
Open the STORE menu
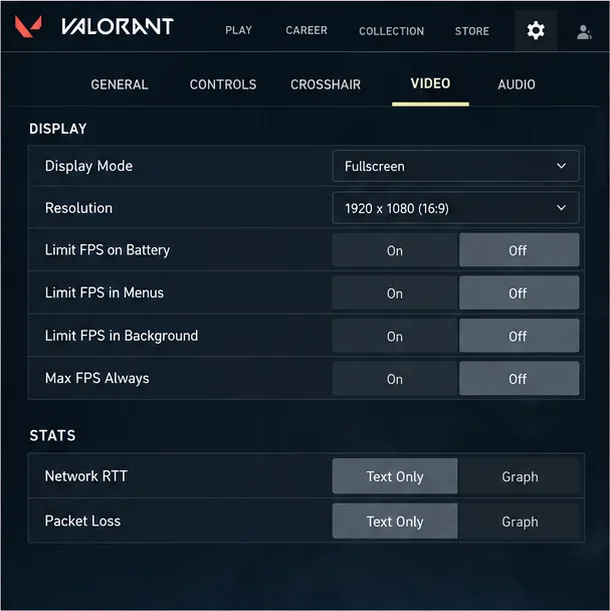[472, 31]
